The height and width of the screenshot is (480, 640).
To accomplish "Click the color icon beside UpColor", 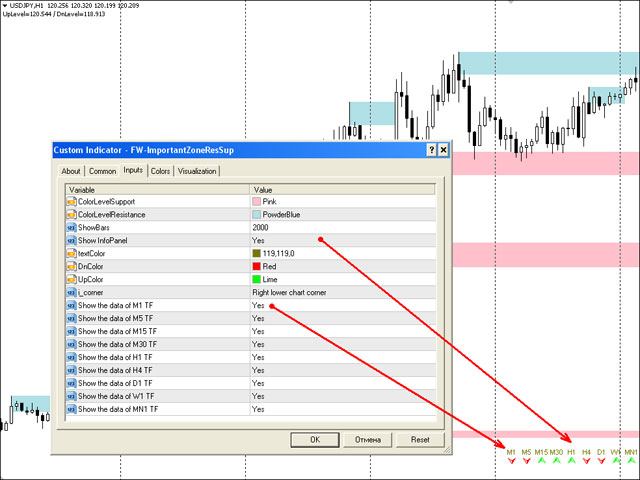I will (x=71, y=280).
